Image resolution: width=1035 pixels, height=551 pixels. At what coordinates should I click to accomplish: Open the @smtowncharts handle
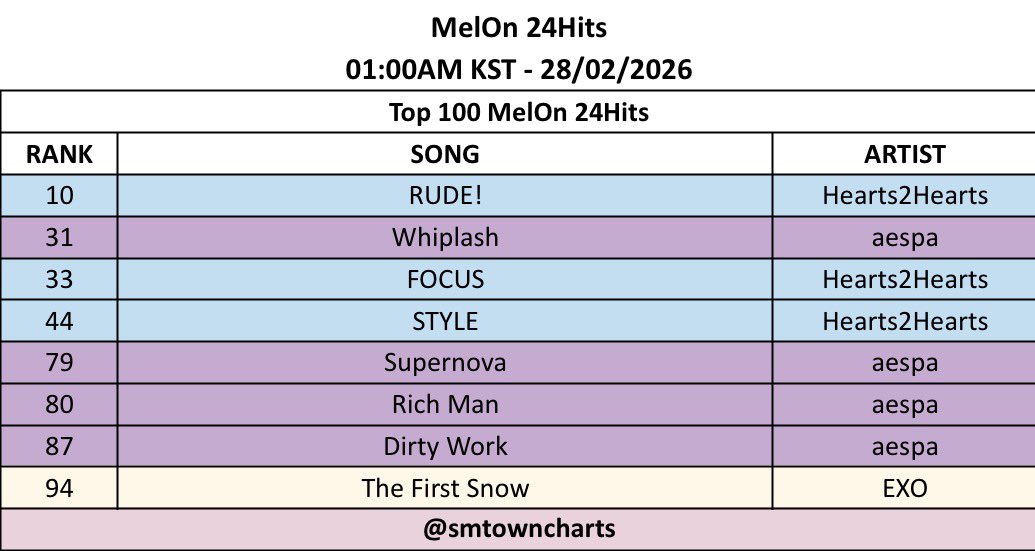517,529
